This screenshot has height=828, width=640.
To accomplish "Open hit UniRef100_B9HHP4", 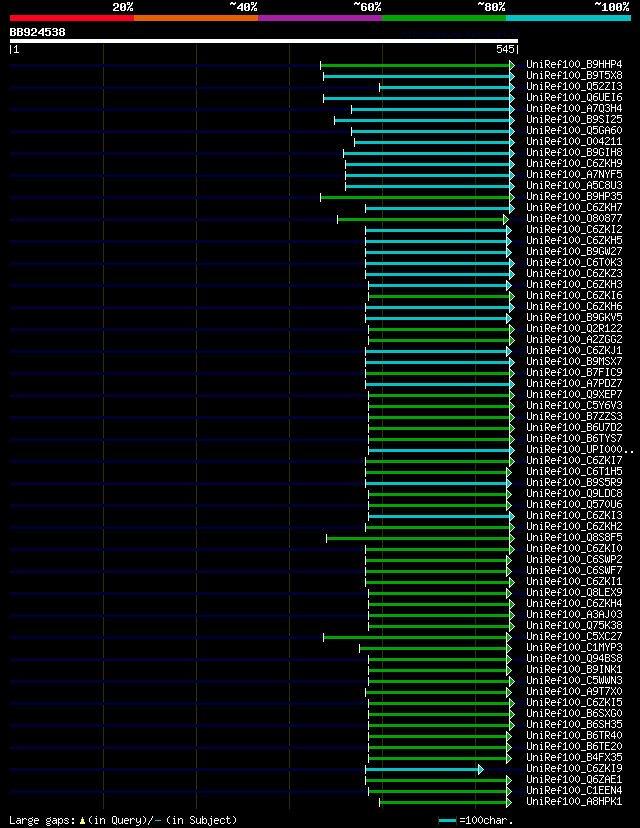I will 574,64.
